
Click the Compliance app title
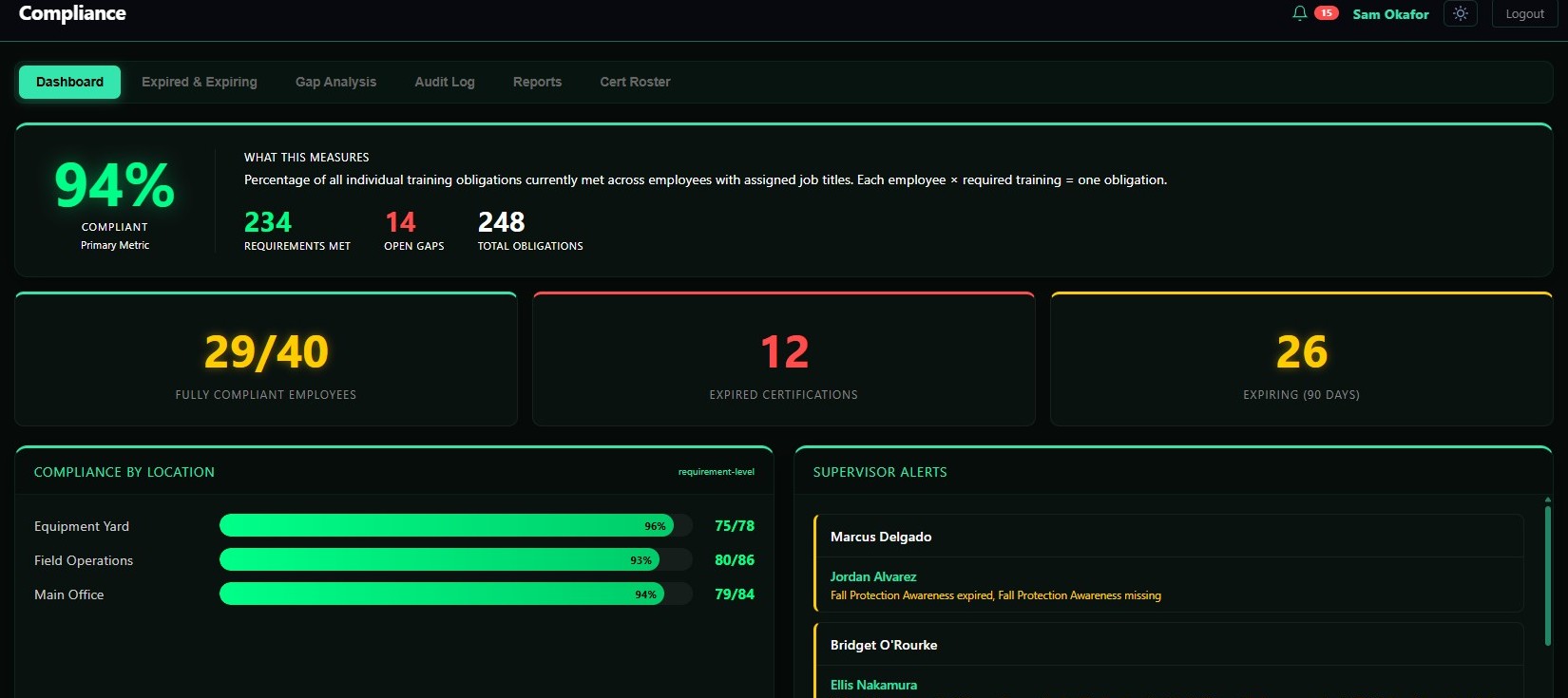pyautogui.click(x=72, y=13)
